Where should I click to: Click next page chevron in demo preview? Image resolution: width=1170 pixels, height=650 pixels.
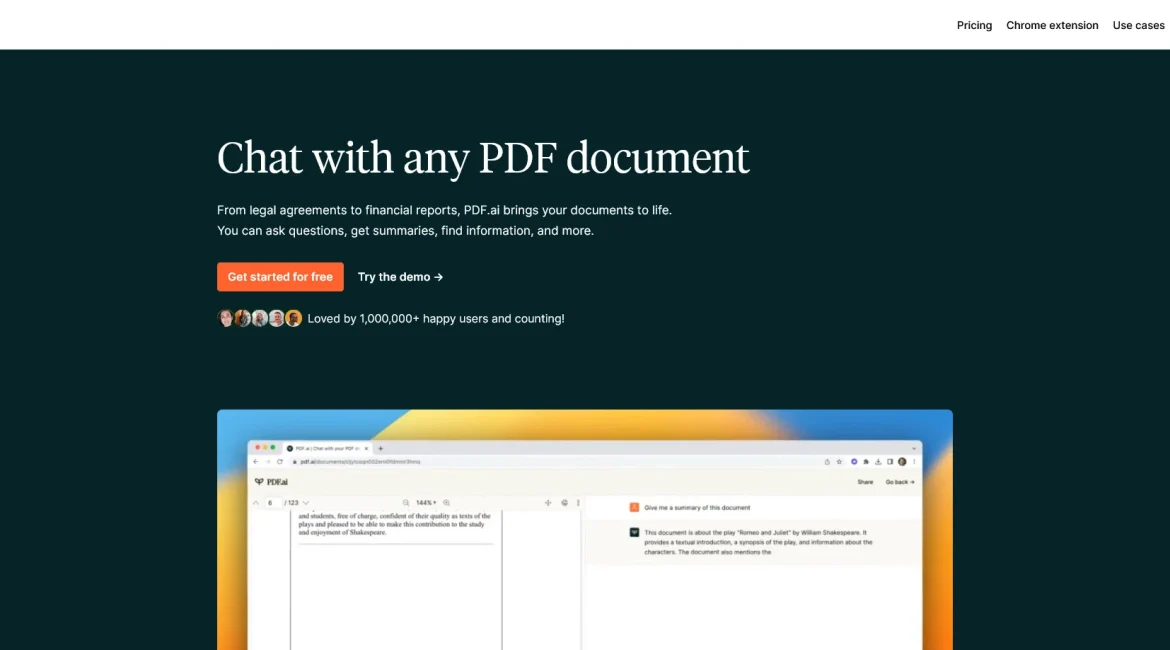tap(306, 503)
